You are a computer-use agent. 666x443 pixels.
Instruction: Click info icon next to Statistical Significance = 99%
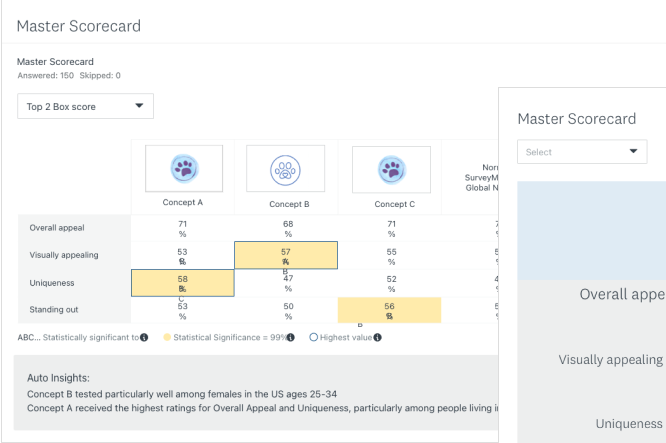291,337
